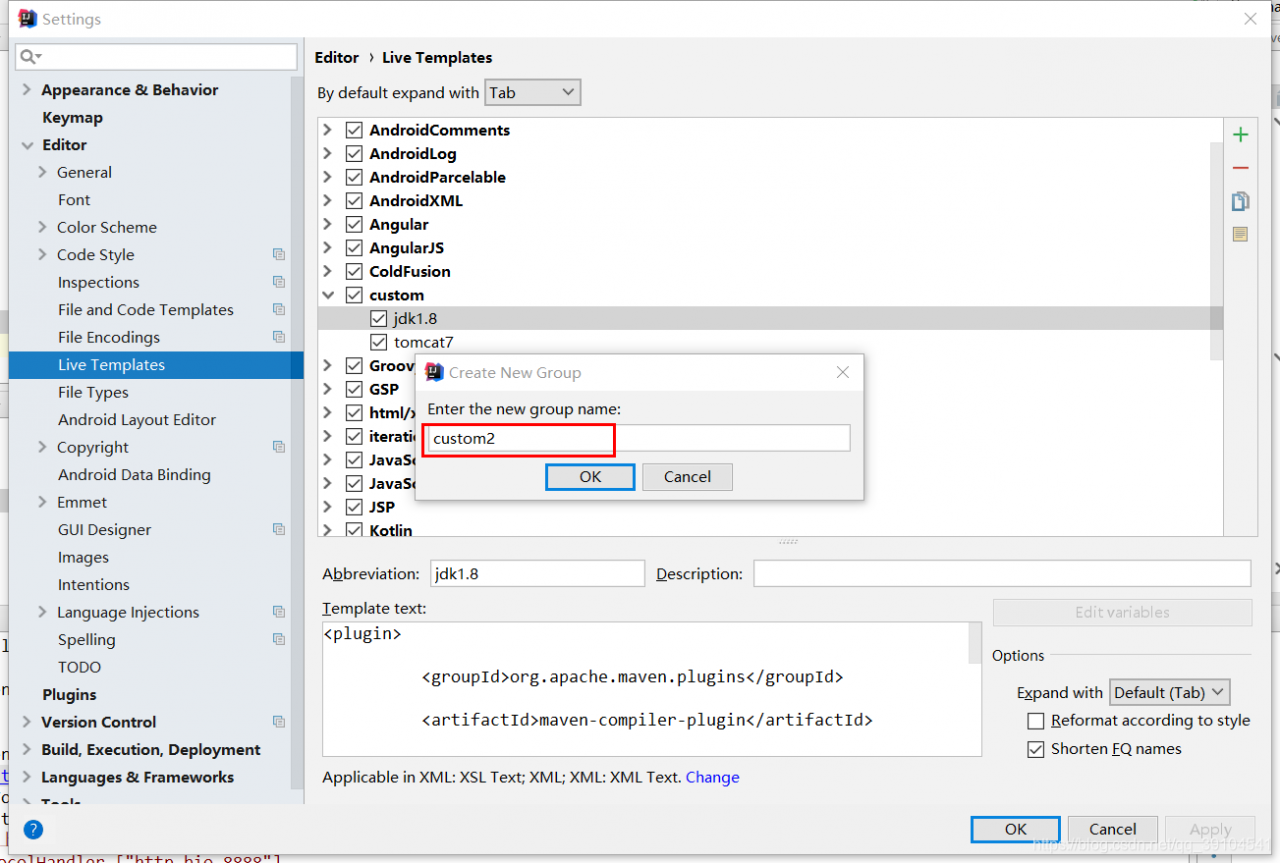Toggle the AndroidComments group checkbox
The height and width of the screenshot is (863, 1280).
click(x=354, y=130)
